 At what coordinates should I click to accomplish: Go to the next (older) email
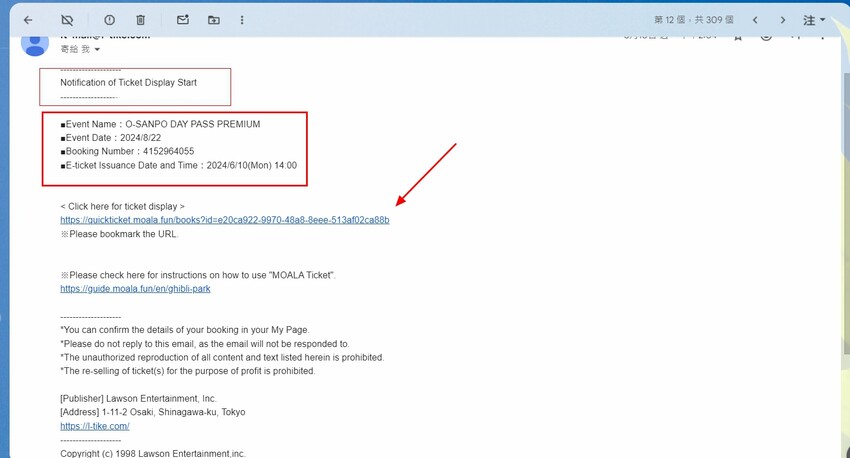(x=783, y=20)
